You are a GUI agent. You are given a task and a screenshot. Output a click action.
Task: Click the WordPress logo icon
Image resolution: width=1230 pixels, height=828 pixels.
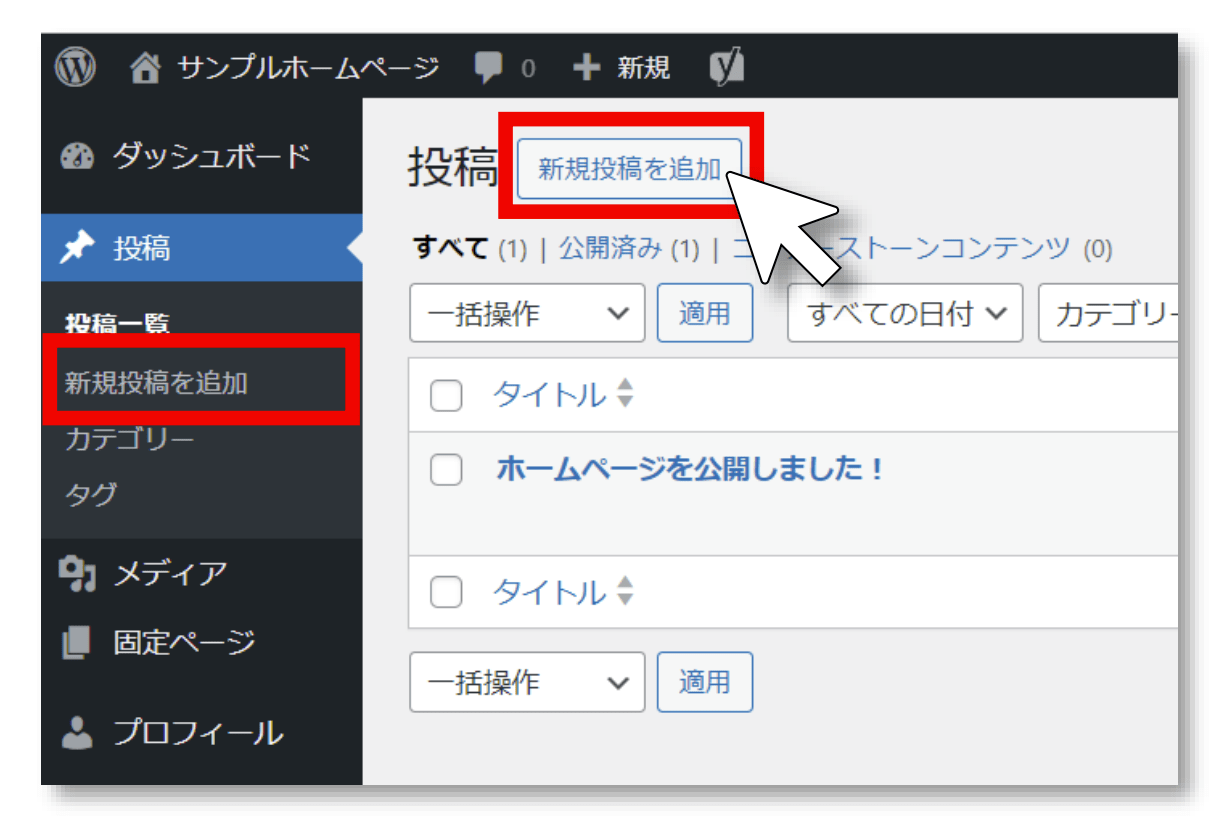[75, 68]
